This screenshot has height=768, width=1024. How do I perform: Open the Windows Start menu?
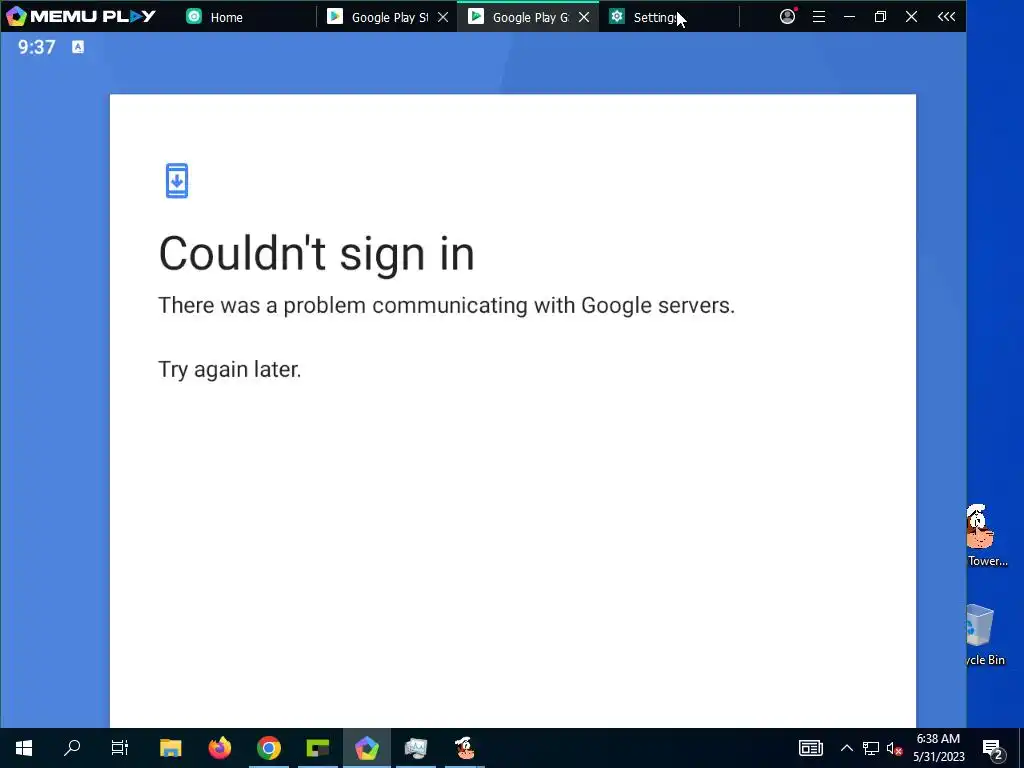coord(24,748)
